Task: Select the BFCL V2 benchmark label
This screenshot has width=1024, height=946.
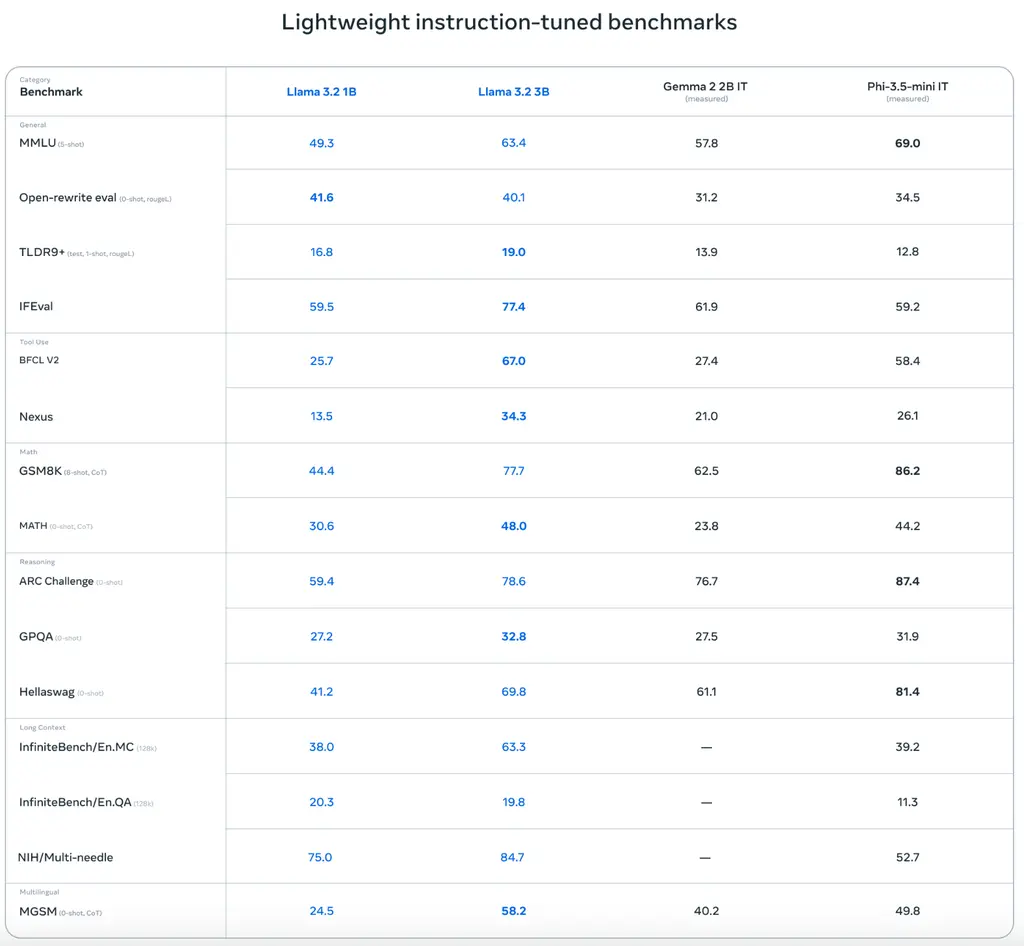Action: tap(39, 360)
